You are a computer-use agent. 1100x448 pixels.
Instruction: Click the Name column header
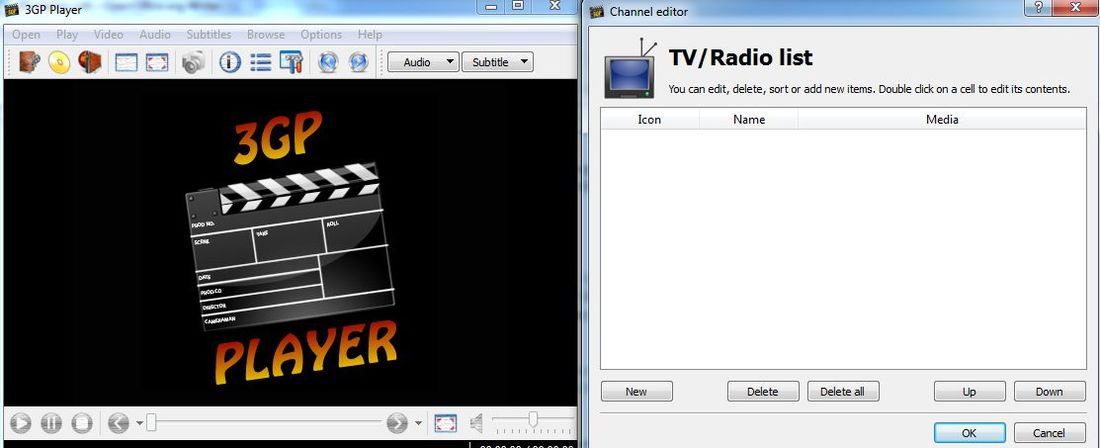click(749, 119)
